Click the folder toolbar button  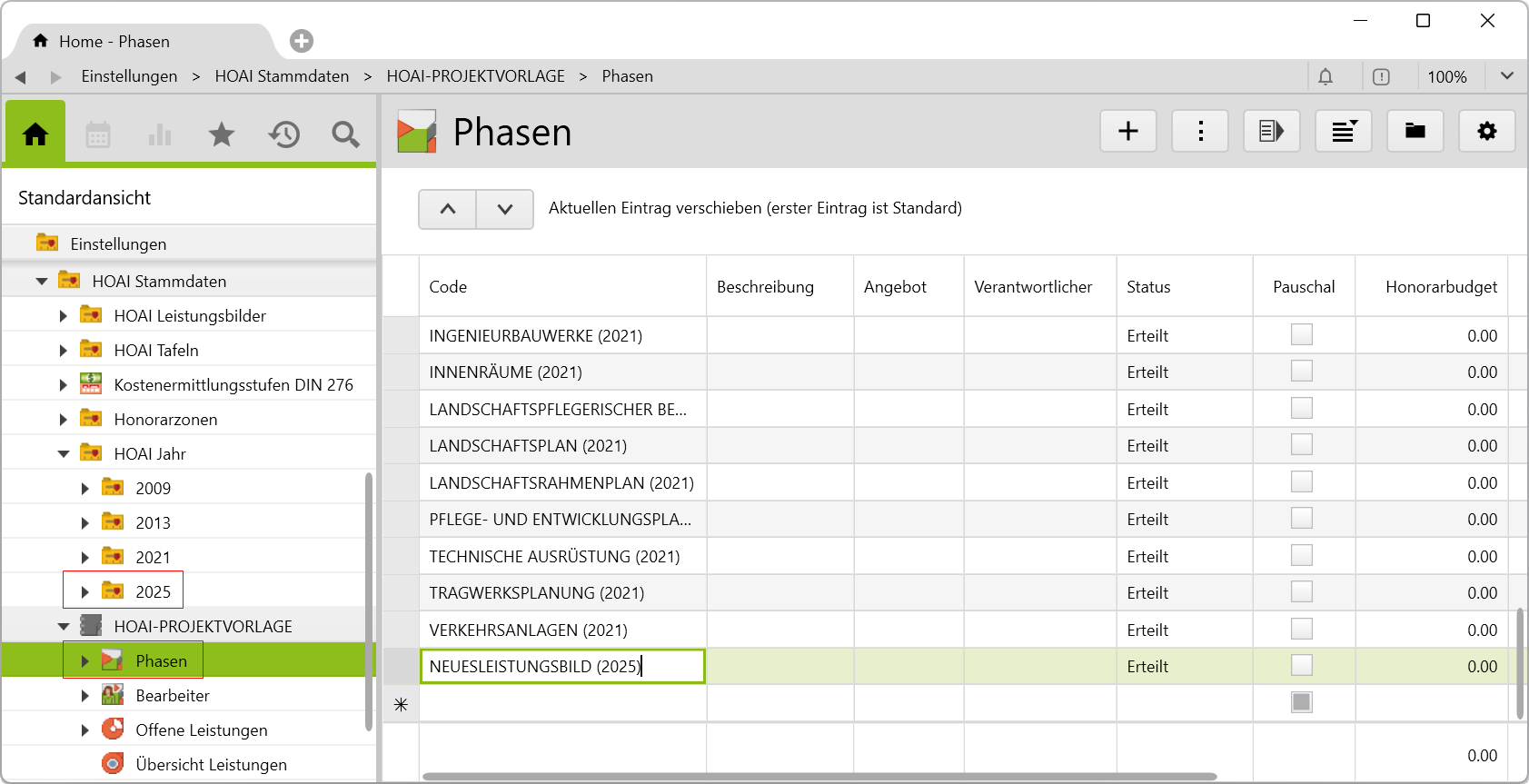(x=1415, y=131)
